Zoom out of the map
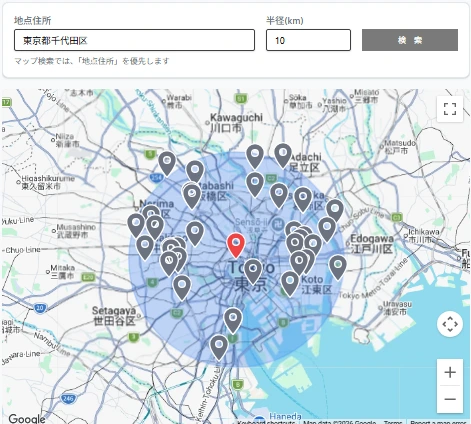 coord(450,399)
